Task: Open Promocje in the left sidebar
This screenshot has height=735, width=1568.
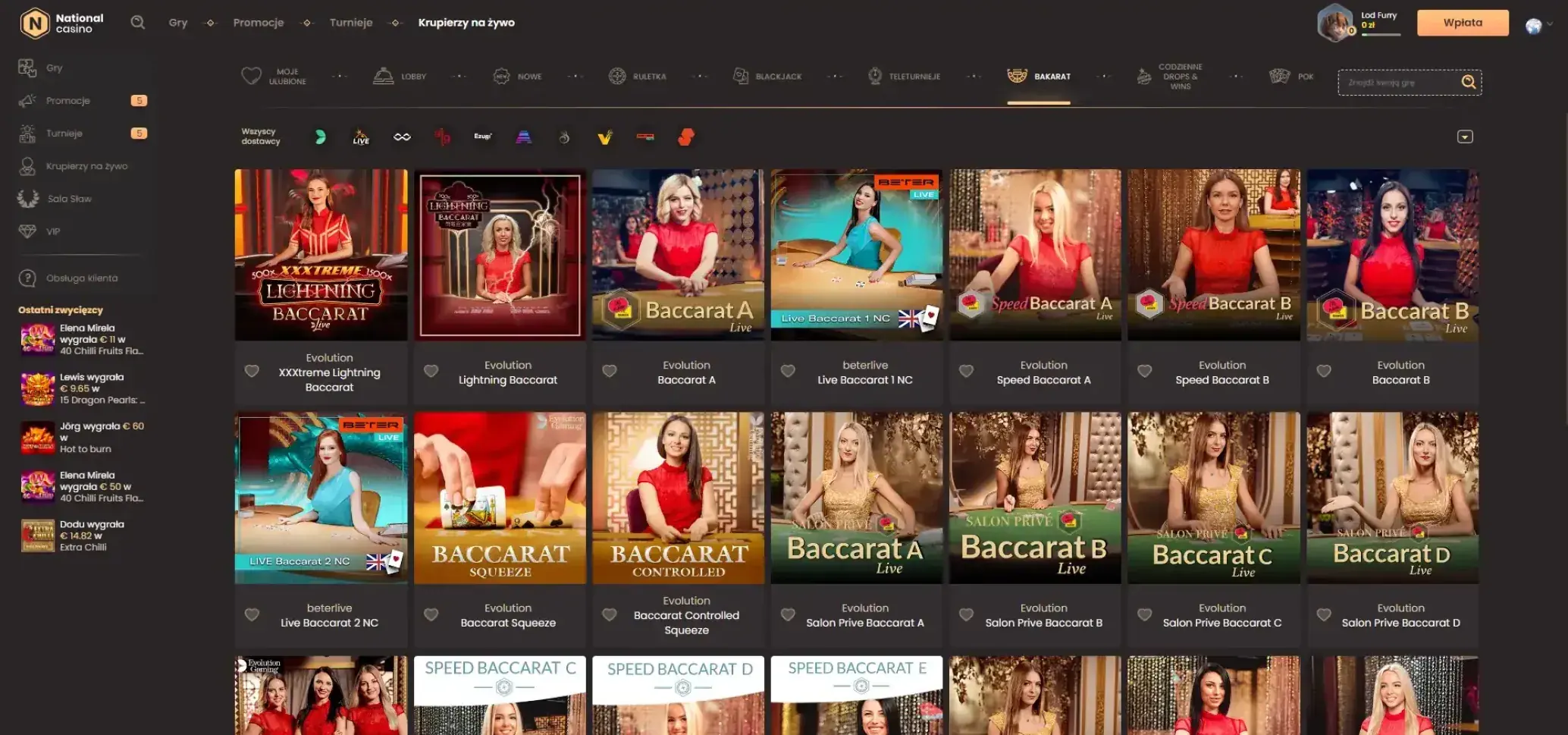Action: coord(82,101)
